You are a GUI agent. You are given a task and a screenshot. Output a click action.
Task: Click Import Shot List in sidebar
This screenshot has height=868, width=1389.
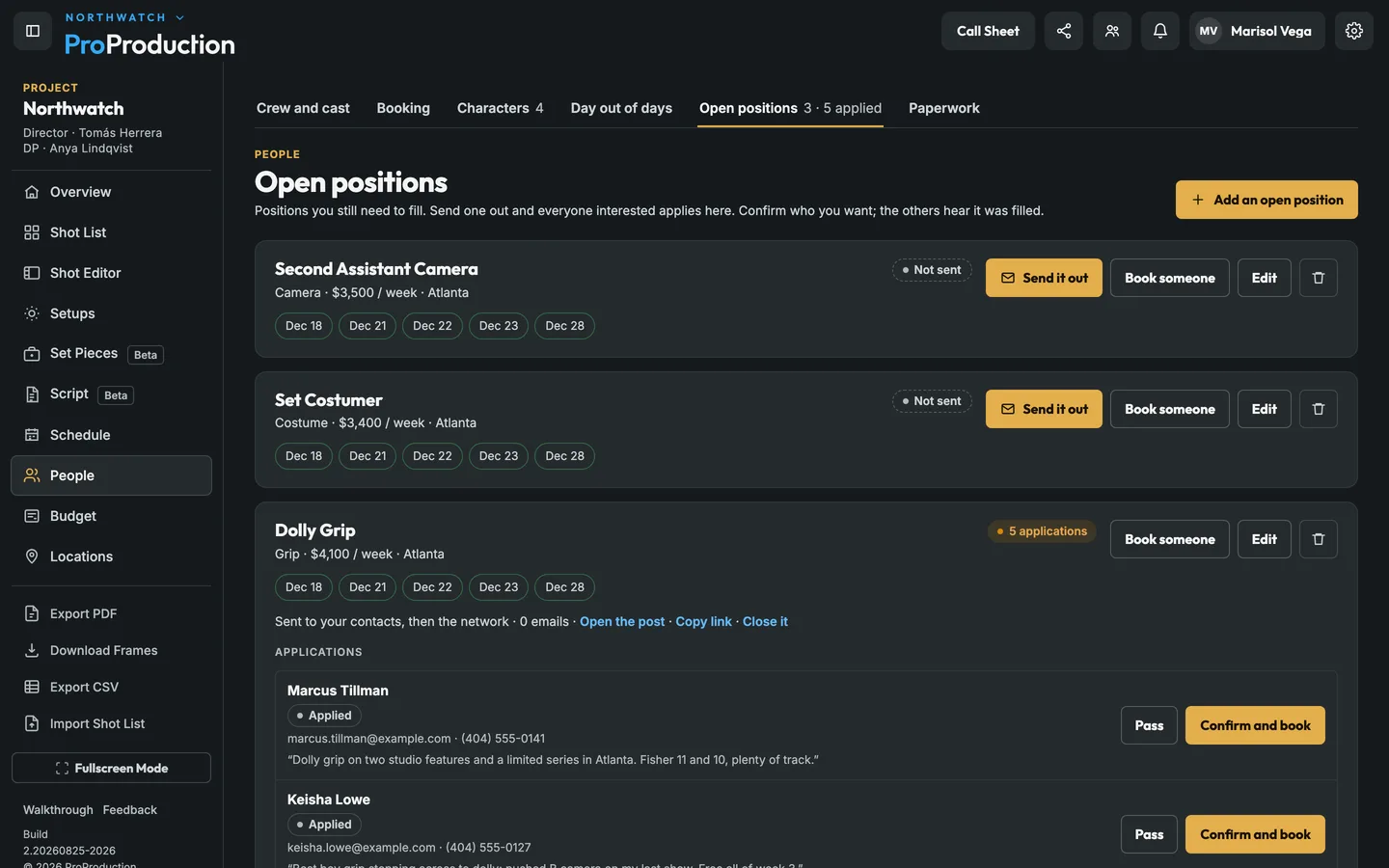tap(111, 723)
